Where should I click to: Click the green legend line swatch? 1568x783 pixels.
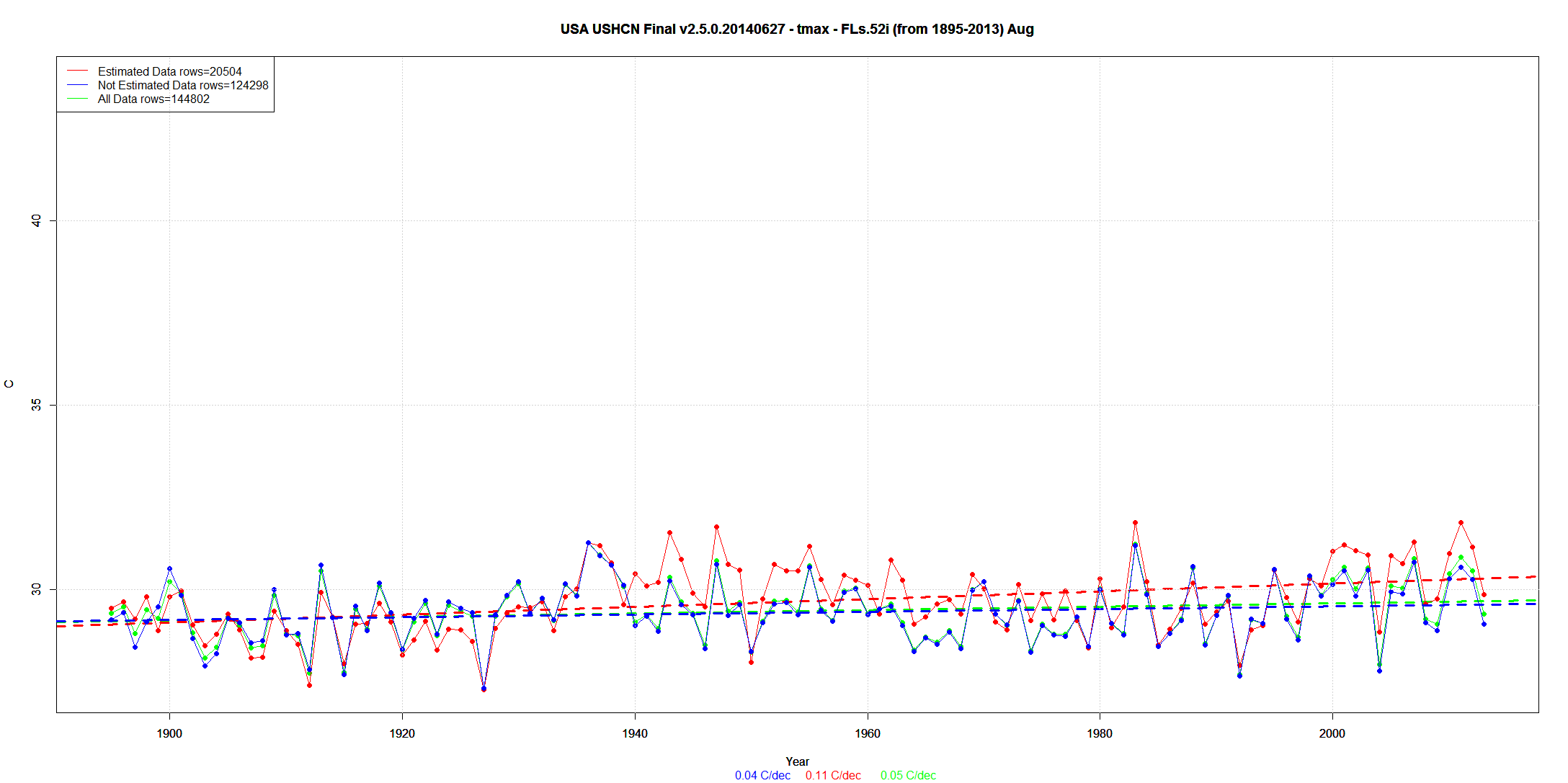(77, 99)
